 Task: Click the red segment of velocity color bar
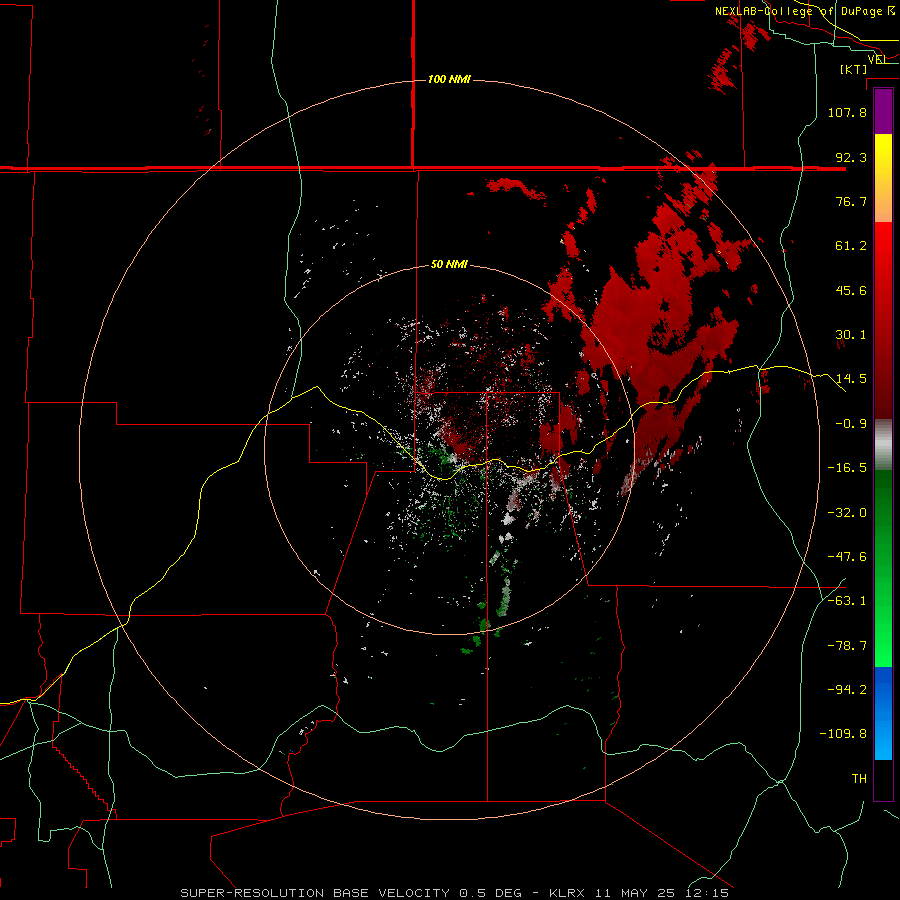coord(883,320)
